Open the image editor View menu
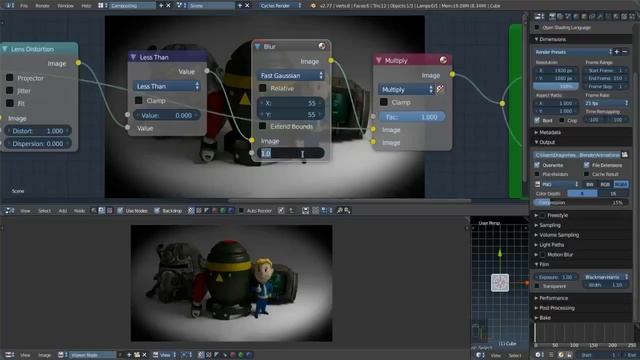 [x=25, y=355]
